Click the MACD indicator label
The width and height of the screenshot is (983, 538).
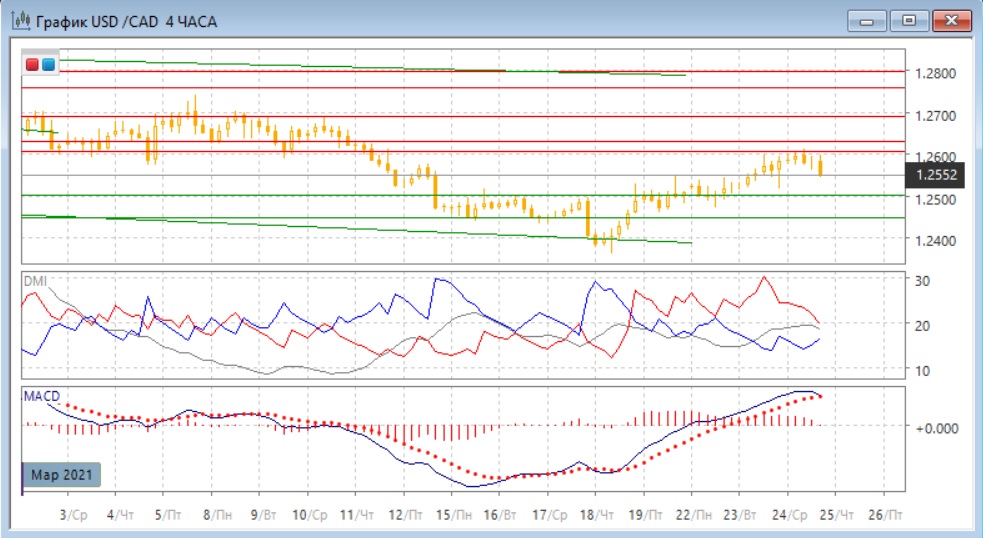pos(42,396)
